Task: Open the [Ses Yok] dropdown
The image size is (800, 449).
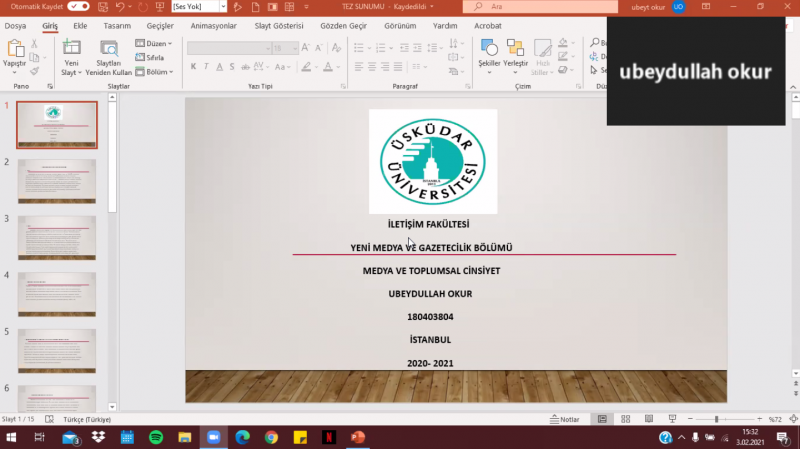Action: pyautogui.click(x=198, y=6)
